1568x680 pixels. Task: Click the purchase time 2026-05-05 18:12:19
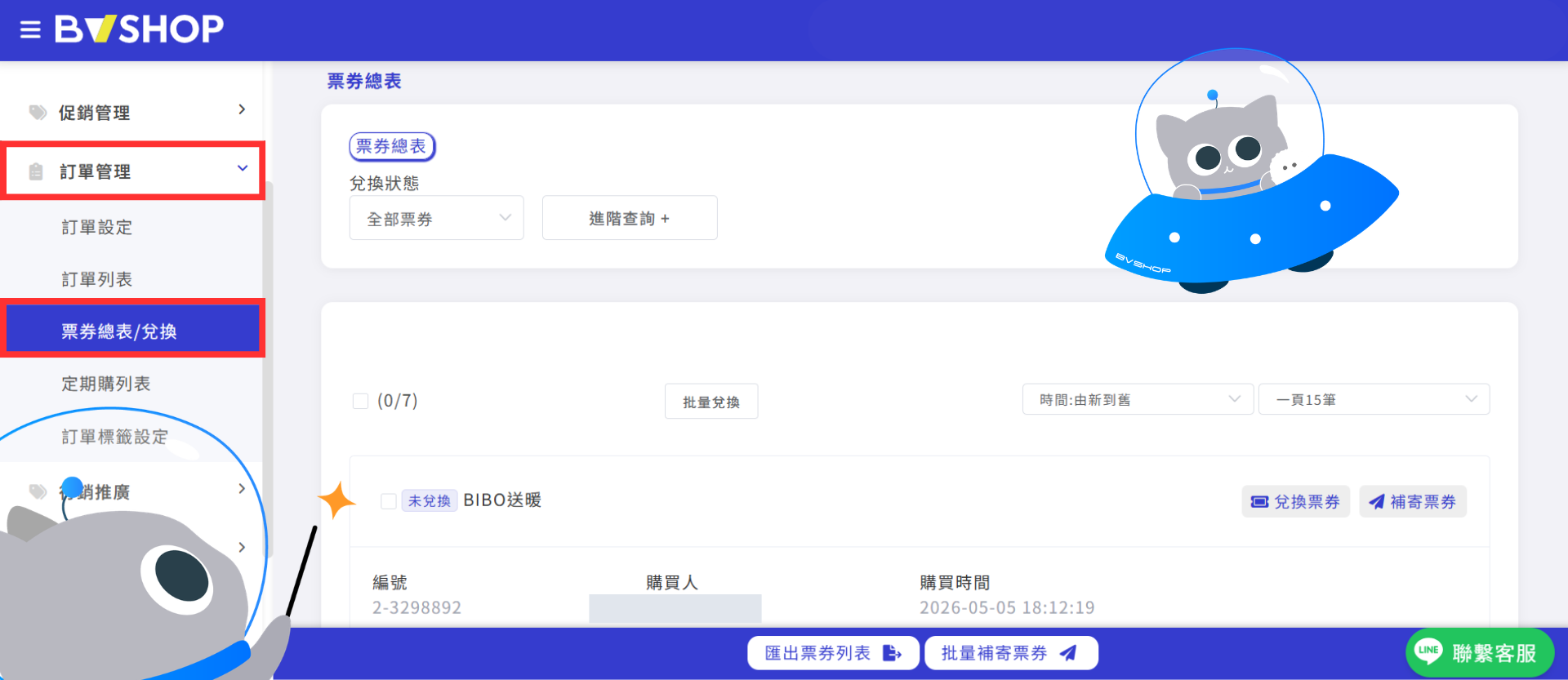pyautogui.click(x=1007, y=607)
